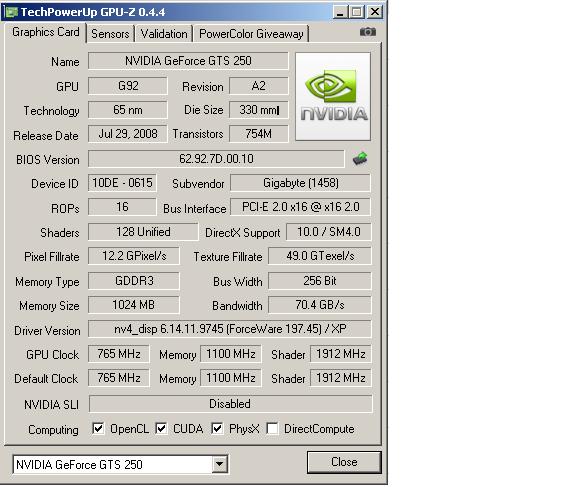Click the DirectX Support label
The image size is (577, 487).
coord(243,233)
